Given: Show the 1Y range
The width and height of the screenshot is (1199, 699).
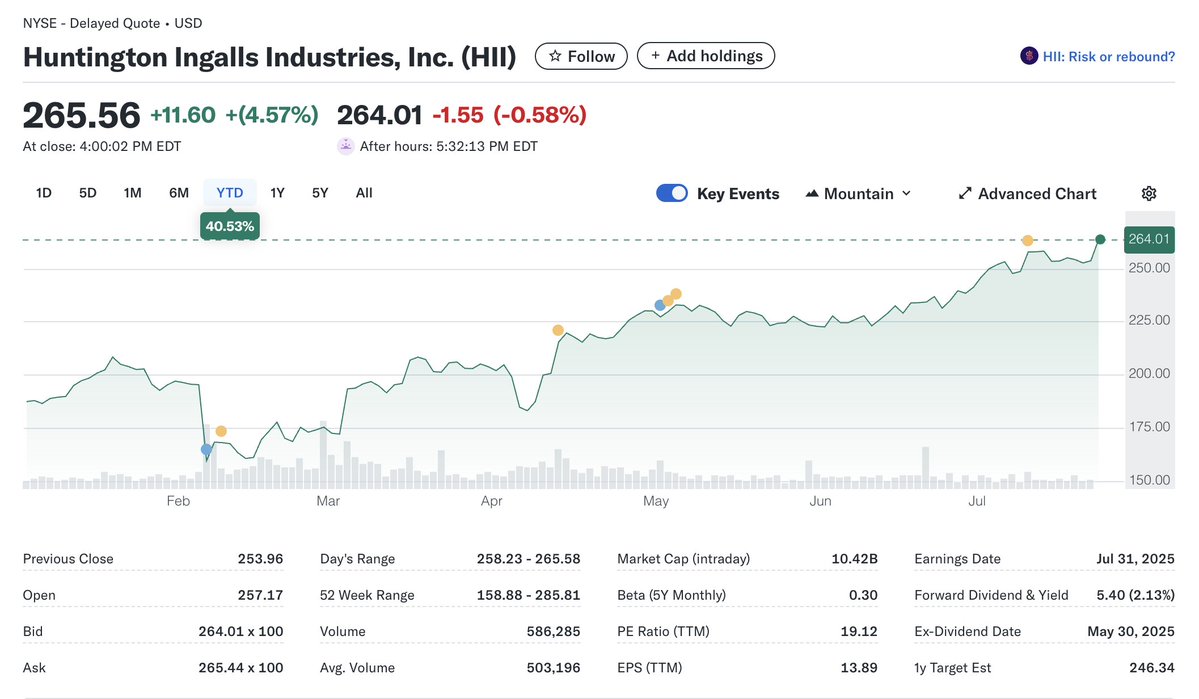Looking at the screenshot, I should (278, 193).
